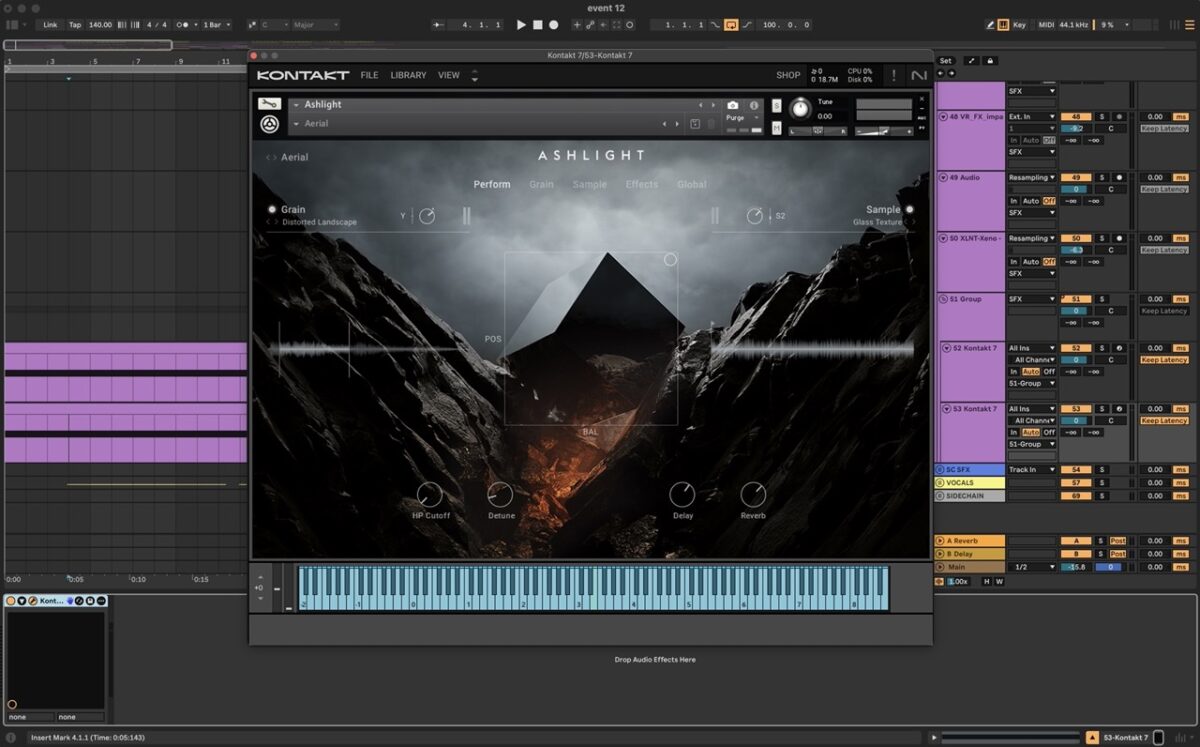This screenshot has width=1200, height=747.
Task: Solo the Ashlight instrument in Kontakt
Action: (777, 106)
